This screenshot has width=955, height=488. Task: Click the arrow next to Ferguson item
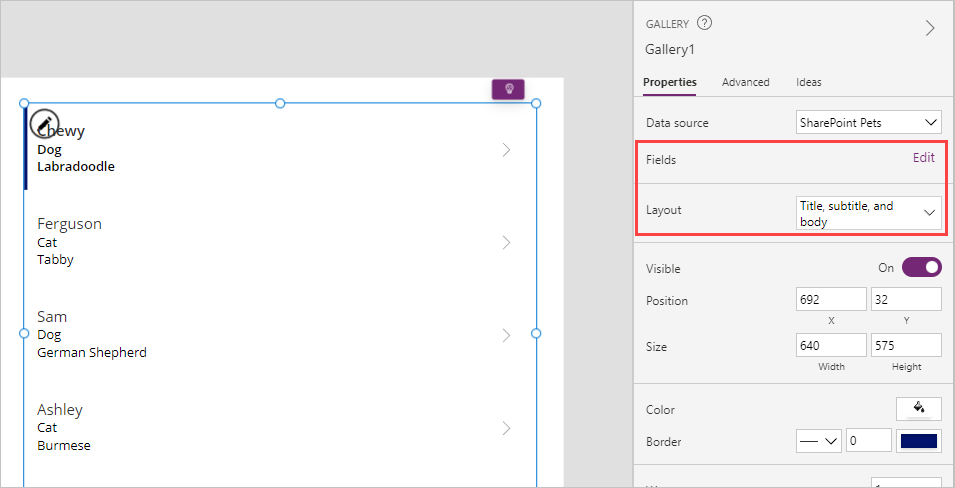click(506, 242)
